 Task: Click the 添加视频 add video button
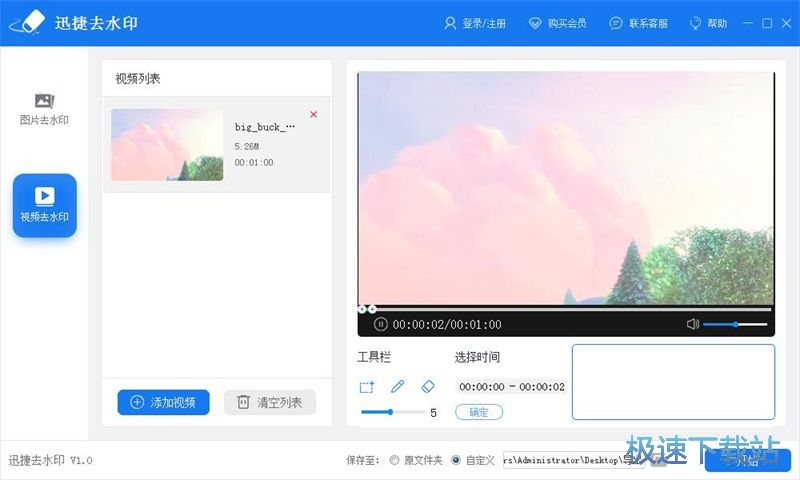pos(163,402)
